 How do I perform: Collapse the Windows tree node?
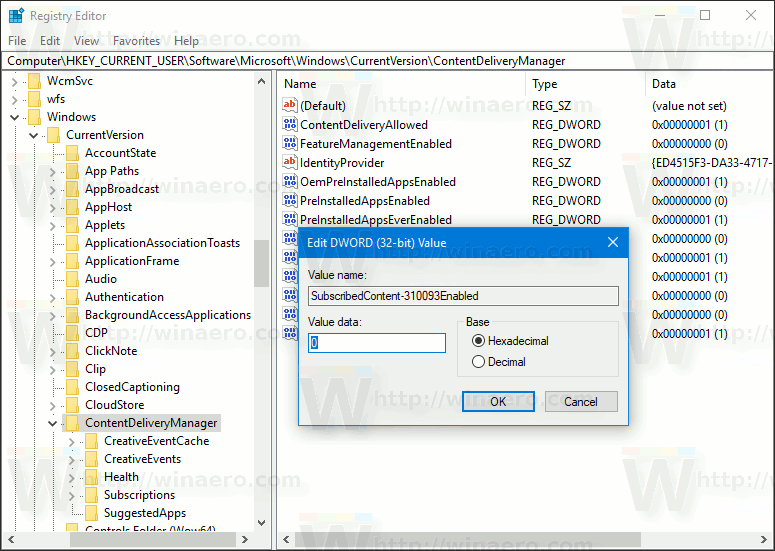coord(14,117)
